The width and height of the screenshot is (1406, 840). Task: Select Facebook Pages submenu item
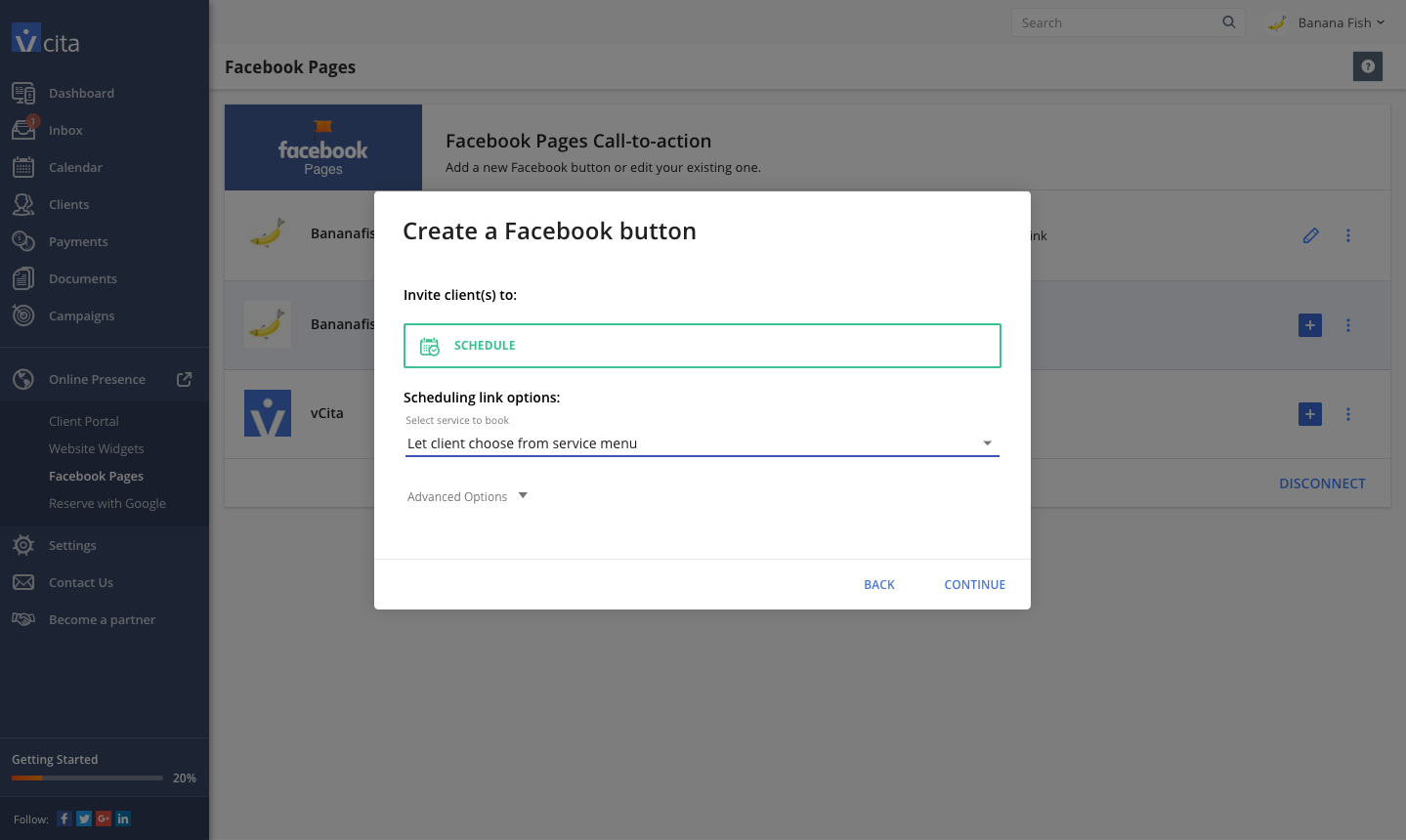(x=96, y=476)
